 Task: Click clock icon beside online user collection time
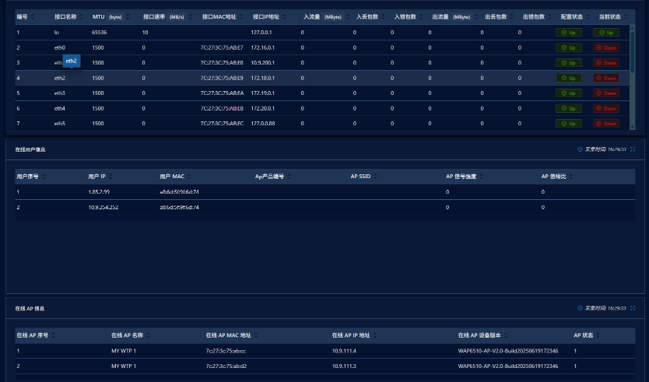coord(580,149)
